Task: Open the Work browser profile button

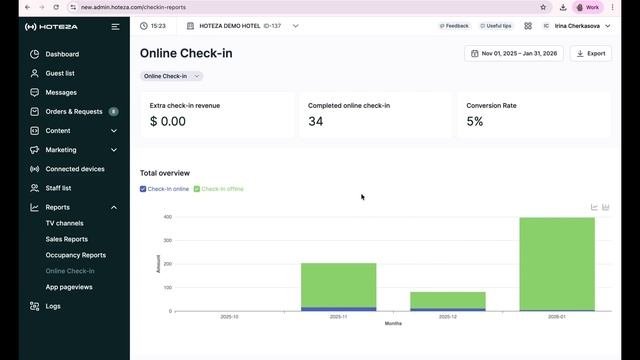Action: [587, 7]
